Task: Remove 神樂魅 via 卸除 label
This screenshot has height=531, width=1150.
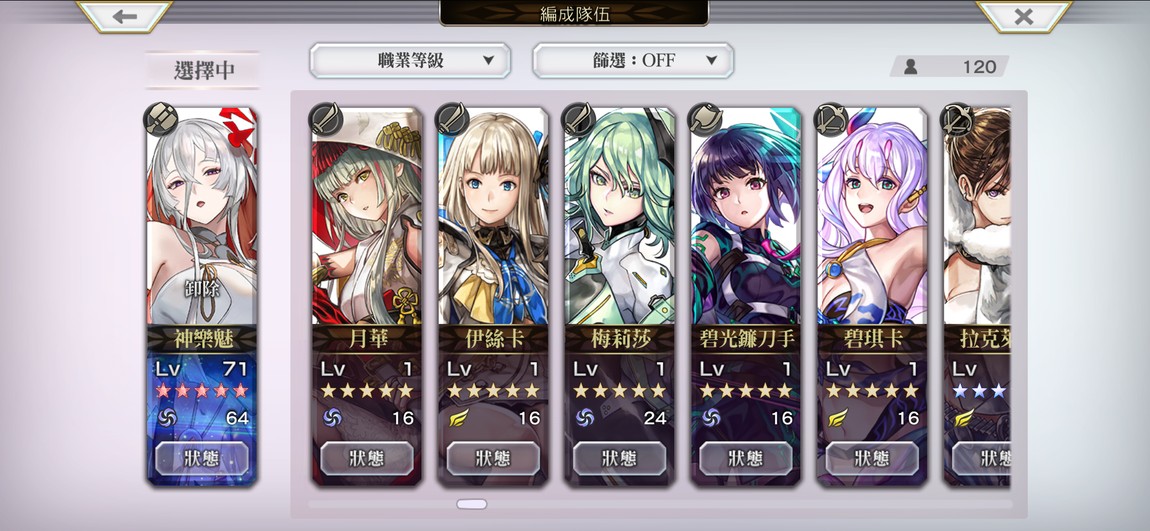Action: tap(202, 288)
